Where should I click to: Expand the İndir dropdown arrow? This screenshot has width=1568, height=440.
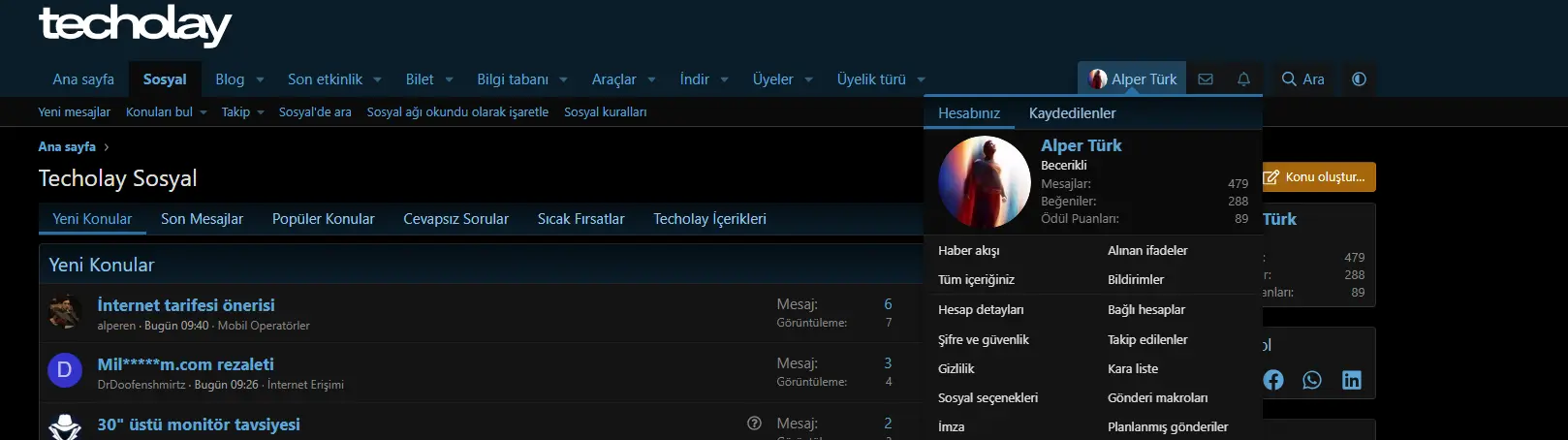pyautogui.click(x=724, y=80)
